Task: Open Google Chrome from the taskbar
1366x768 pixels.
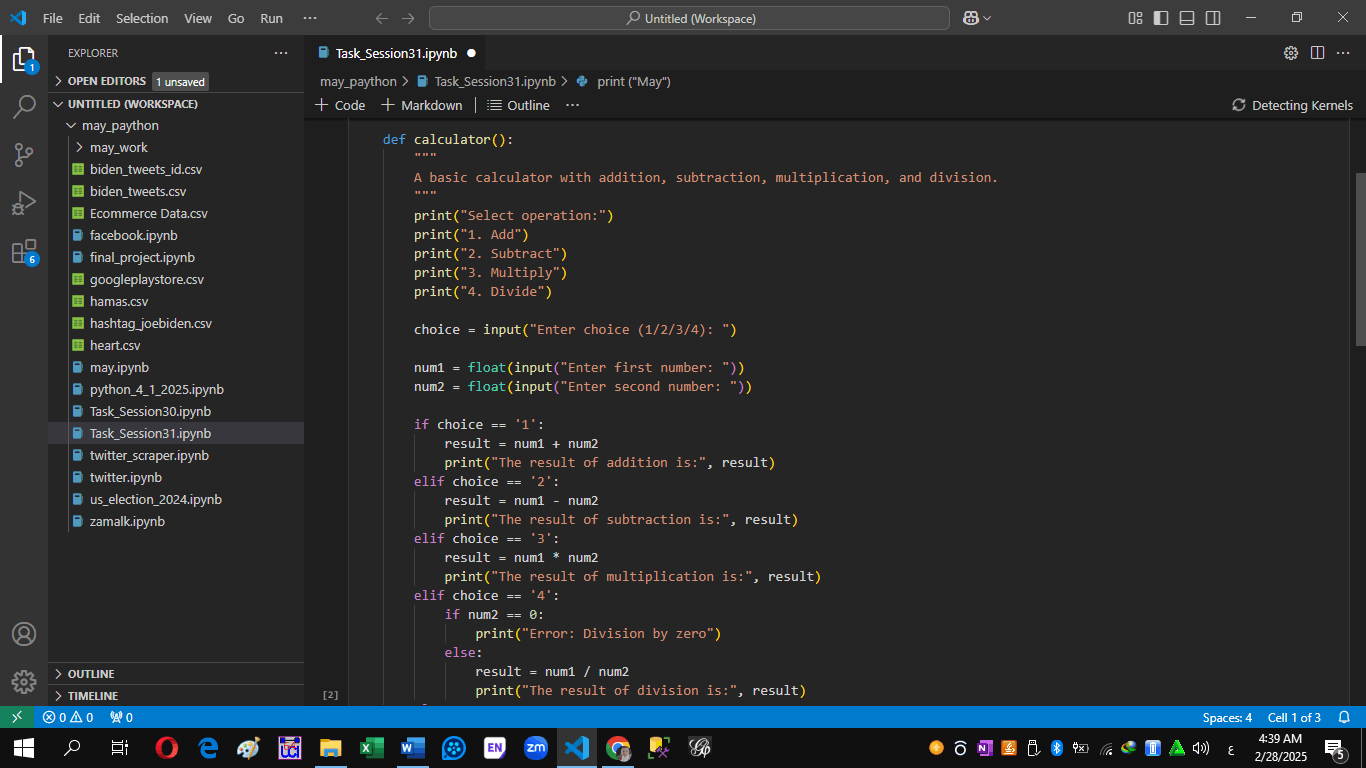Action: [x=617, y=747]
